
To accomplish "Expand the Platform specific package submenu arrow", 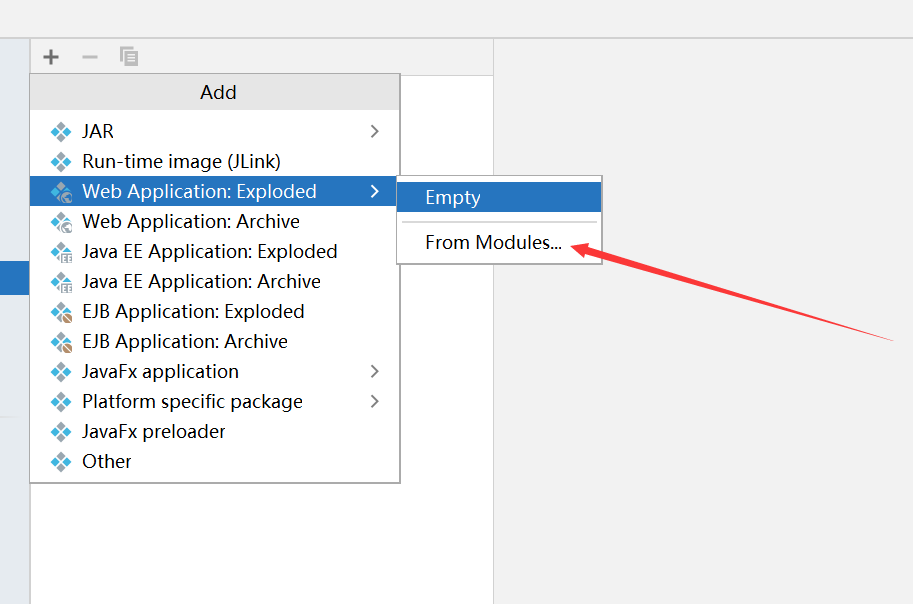I will (x=374, y=402).
